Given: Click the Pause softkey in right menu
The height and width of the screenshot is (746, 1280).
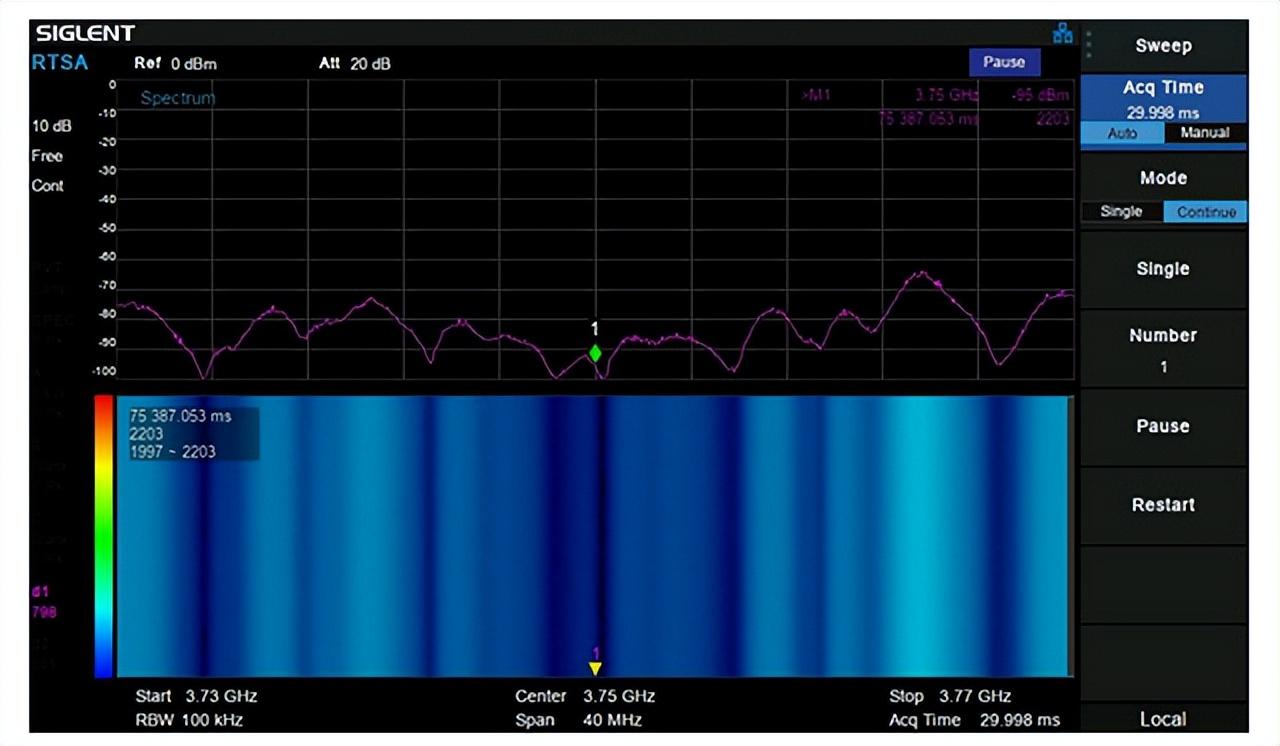Looking at the screenshot, I should click(x=1163, y=426).
